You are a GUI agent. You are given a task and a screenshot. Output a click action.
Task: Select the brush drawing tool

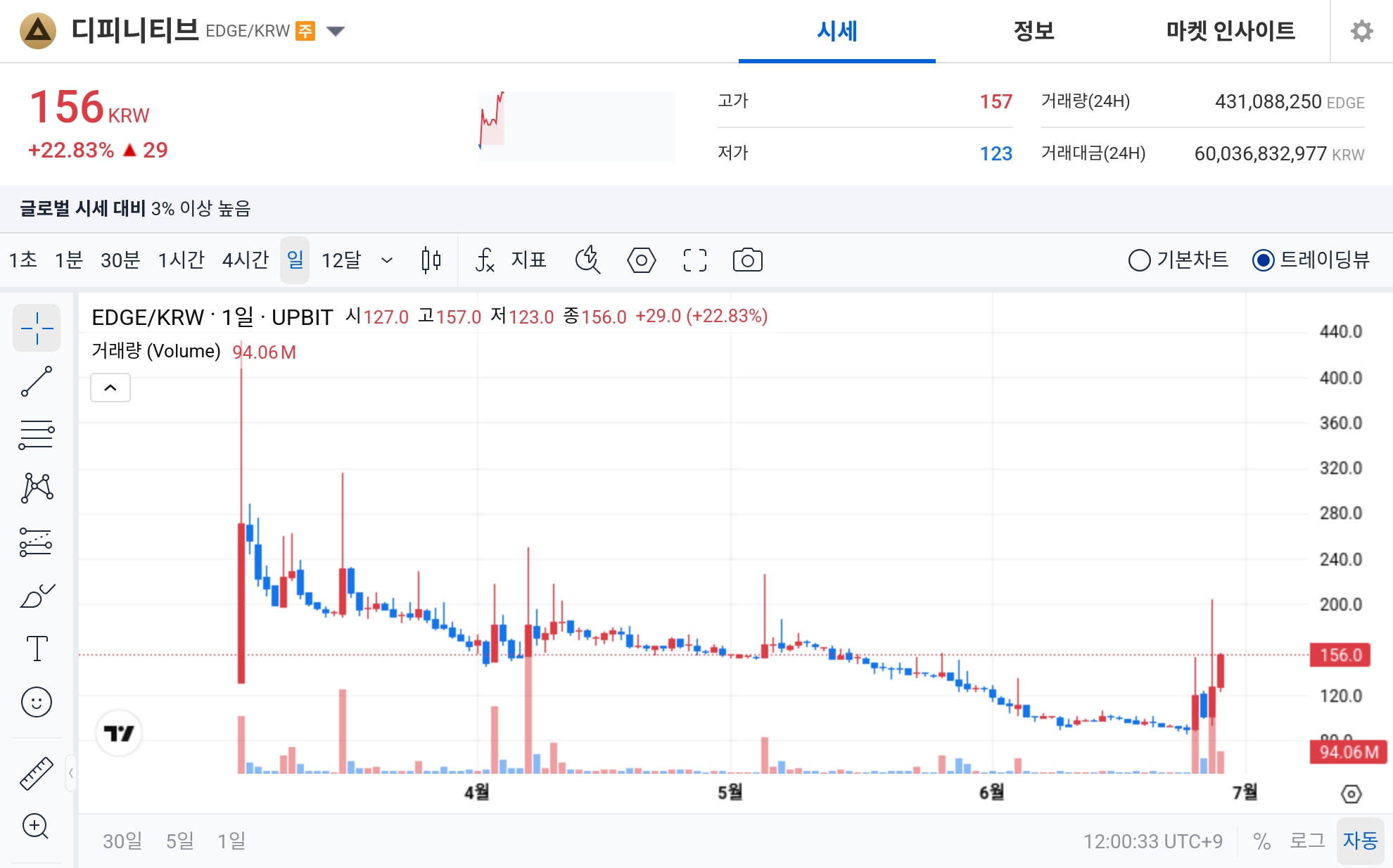37,595
